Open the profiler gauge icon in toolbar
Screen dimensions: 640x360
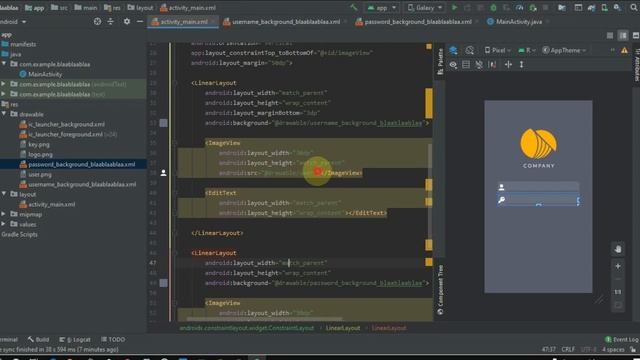click(519, 7)
